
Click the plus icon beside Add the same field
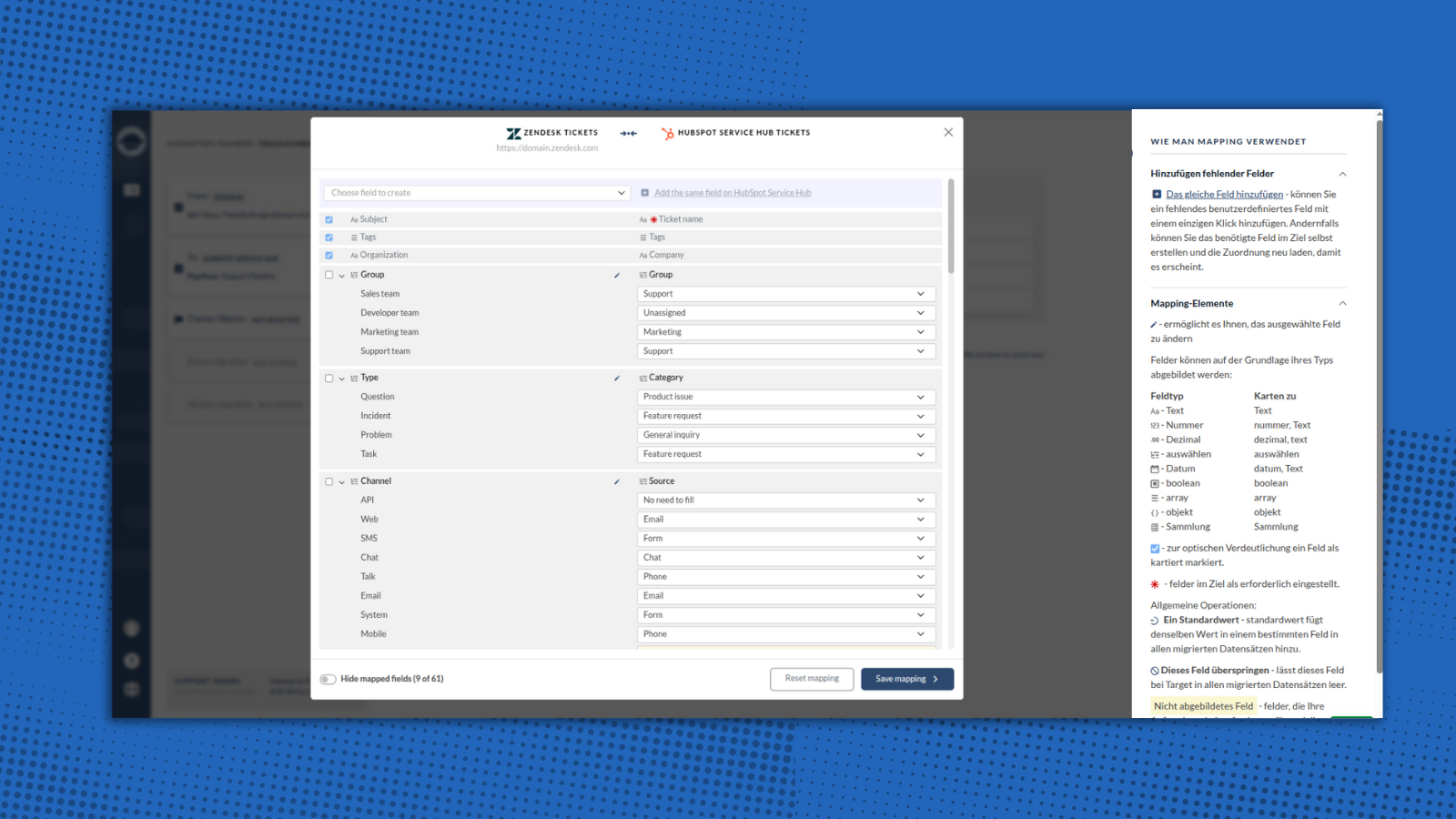click(x=645, y=193)
